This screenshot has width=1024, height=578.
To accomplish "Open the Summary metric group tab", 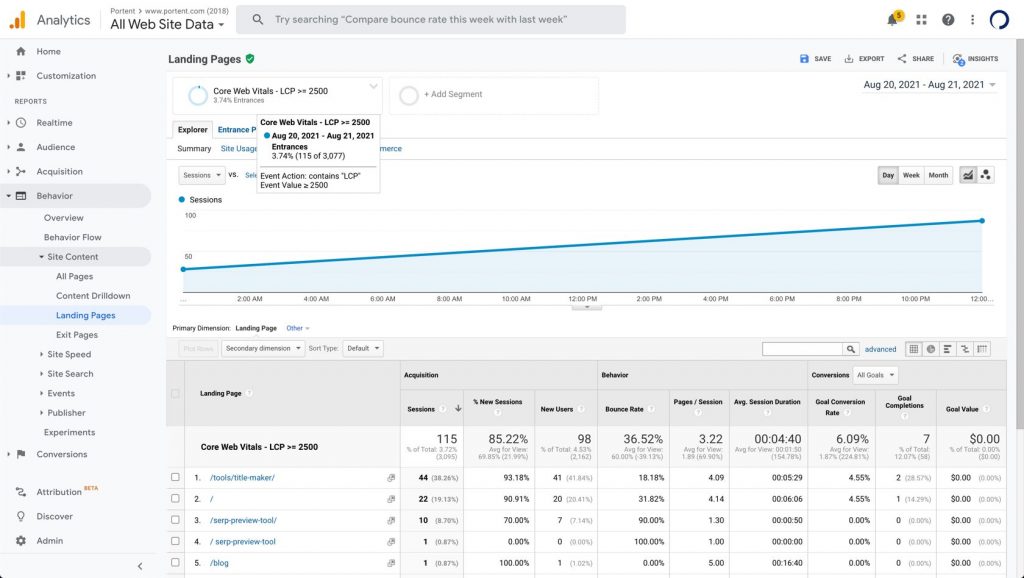I will pyautogui.click(x=195, y=149).
